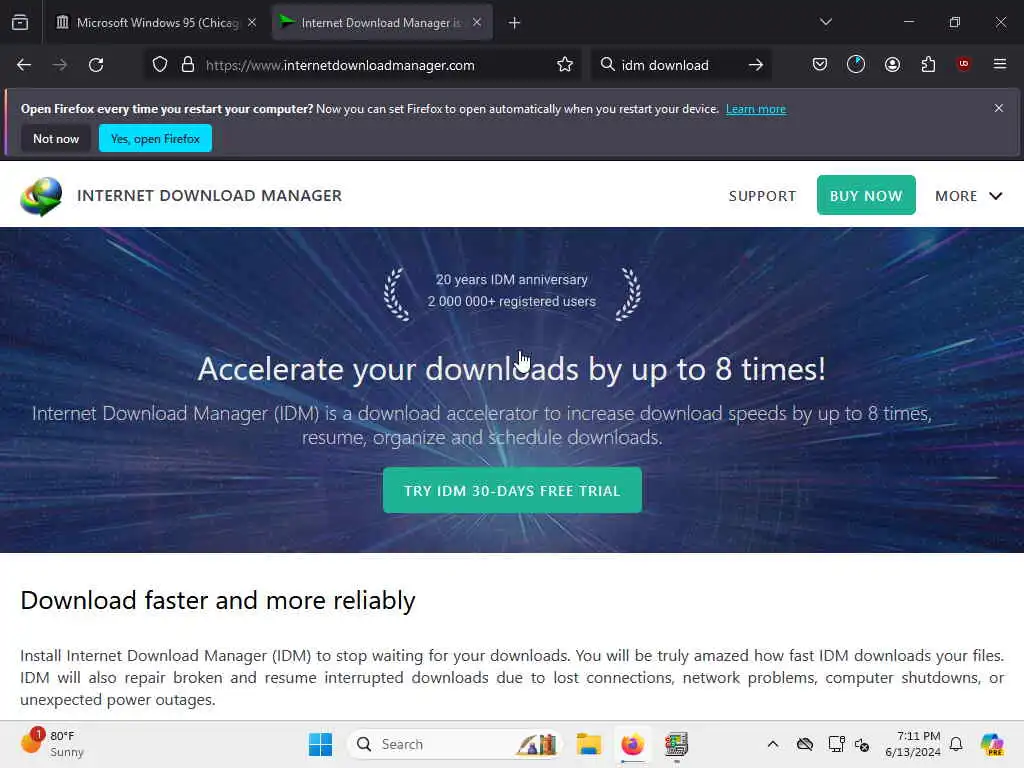The image size is (1024, 768).
Task: Click Yes, open Firefox button
Action: pyautogui.click(x=155, y=138)
